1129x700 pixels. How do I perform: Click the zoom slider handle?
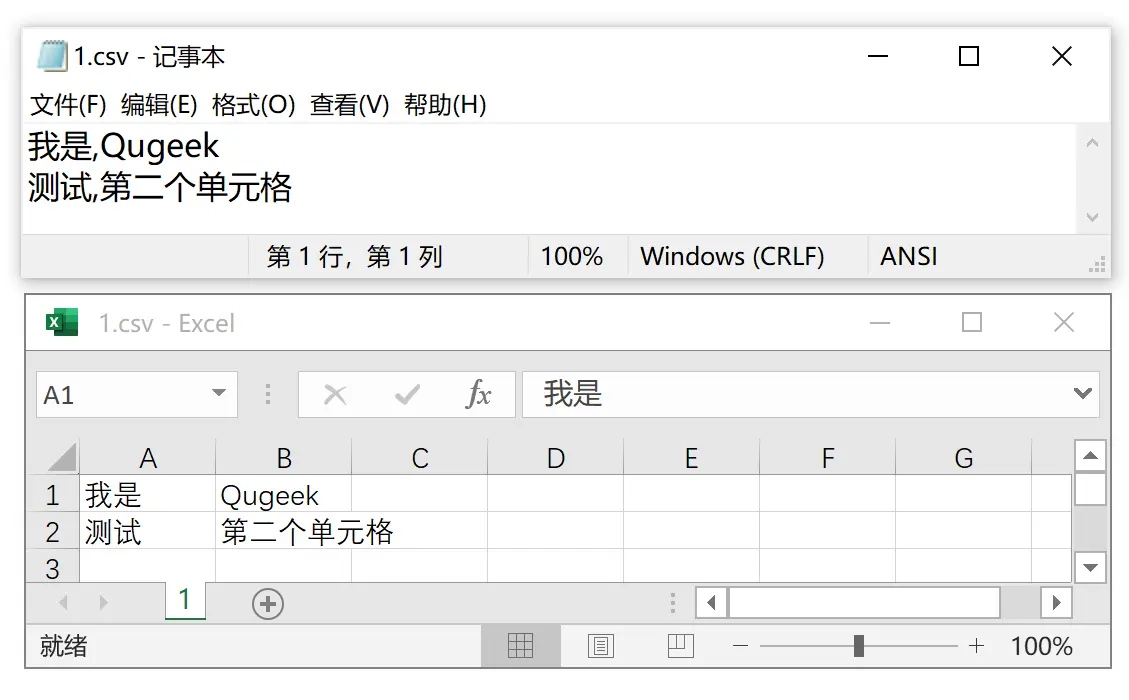tap(858, 645)
